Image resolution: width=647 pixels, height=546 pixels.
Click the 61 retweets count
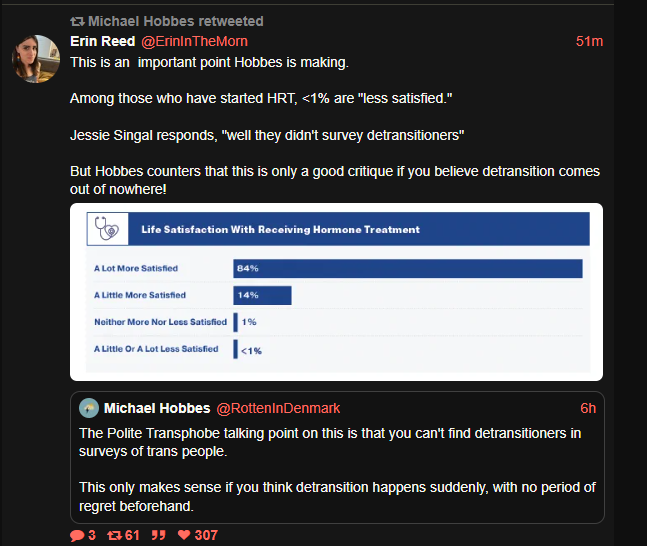131,535
